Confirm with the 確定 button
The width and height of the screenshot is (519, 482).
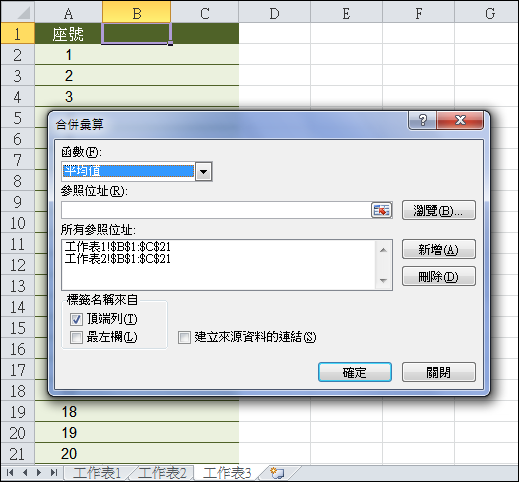[x=355, y=372]
